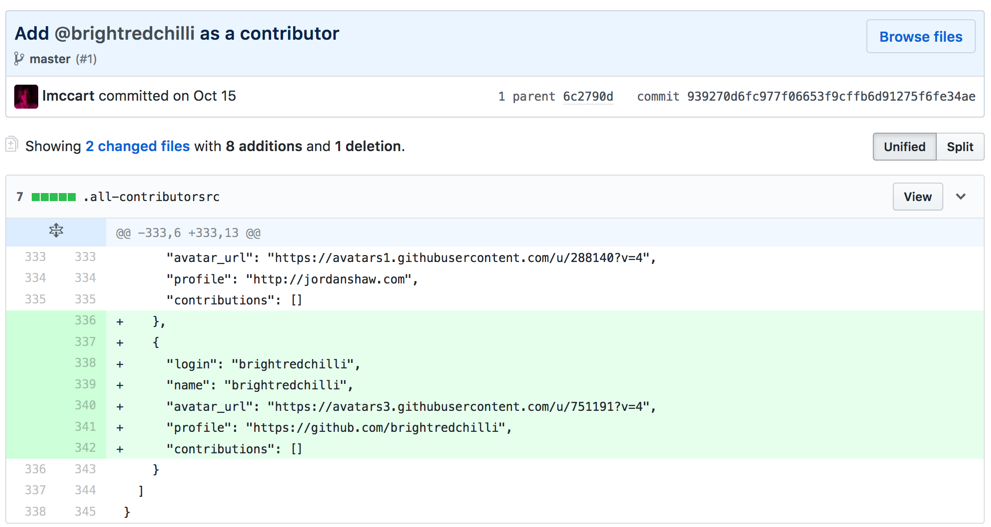The width and height of the screenshot is (991, 527).
Task: Select new line number 336
Action: (x=85, y=320)
